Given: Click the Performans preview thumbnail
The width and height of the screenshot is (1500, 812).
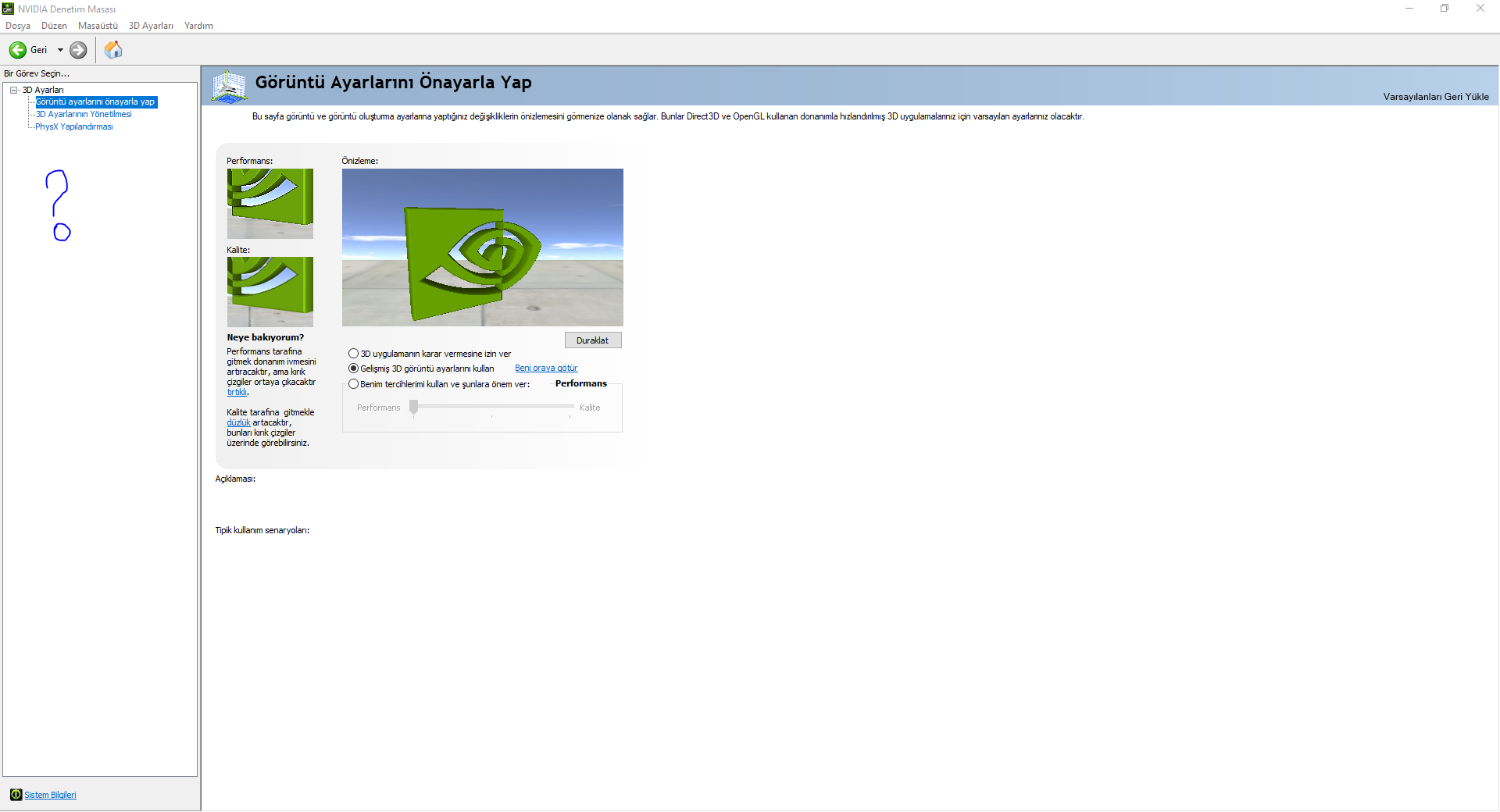Looking at the screenshot, I should click(270, 204).
